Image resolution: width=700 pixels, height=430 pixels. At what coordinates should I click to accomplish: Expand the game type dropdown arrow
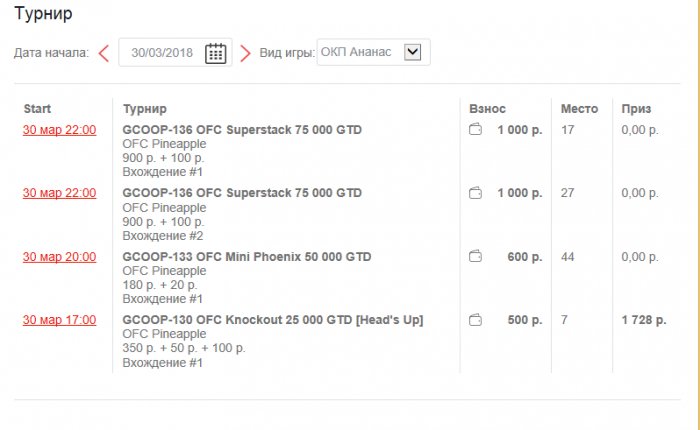coord(413,52)
